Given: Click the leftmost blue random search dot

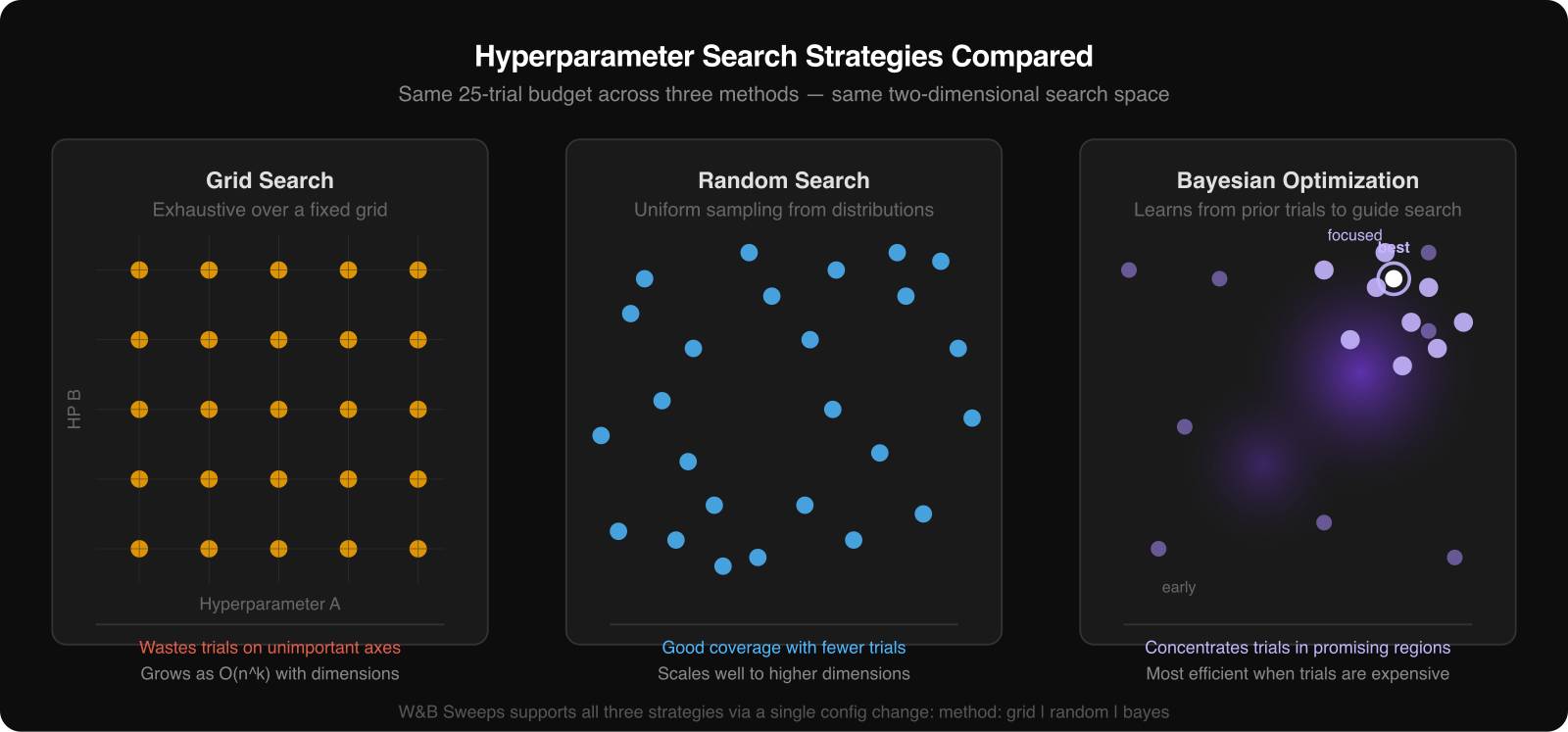Looking at the screenshot, I should pos(601,435).
